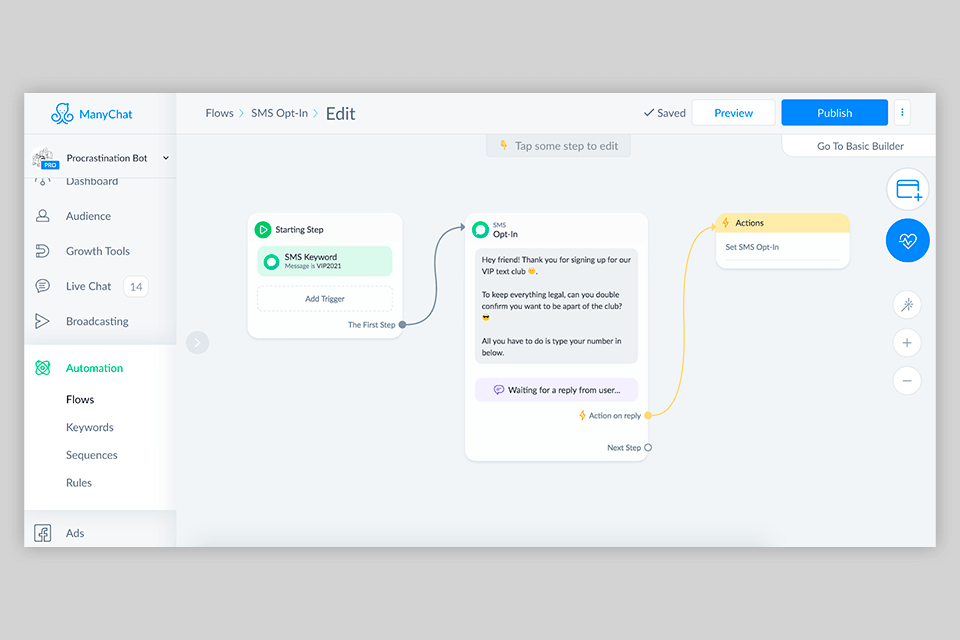Image resolution: width=960 pixels, height=640 pixels.
Task: Click the Broadcasting paper plane icon
Action: click(42, 321)
